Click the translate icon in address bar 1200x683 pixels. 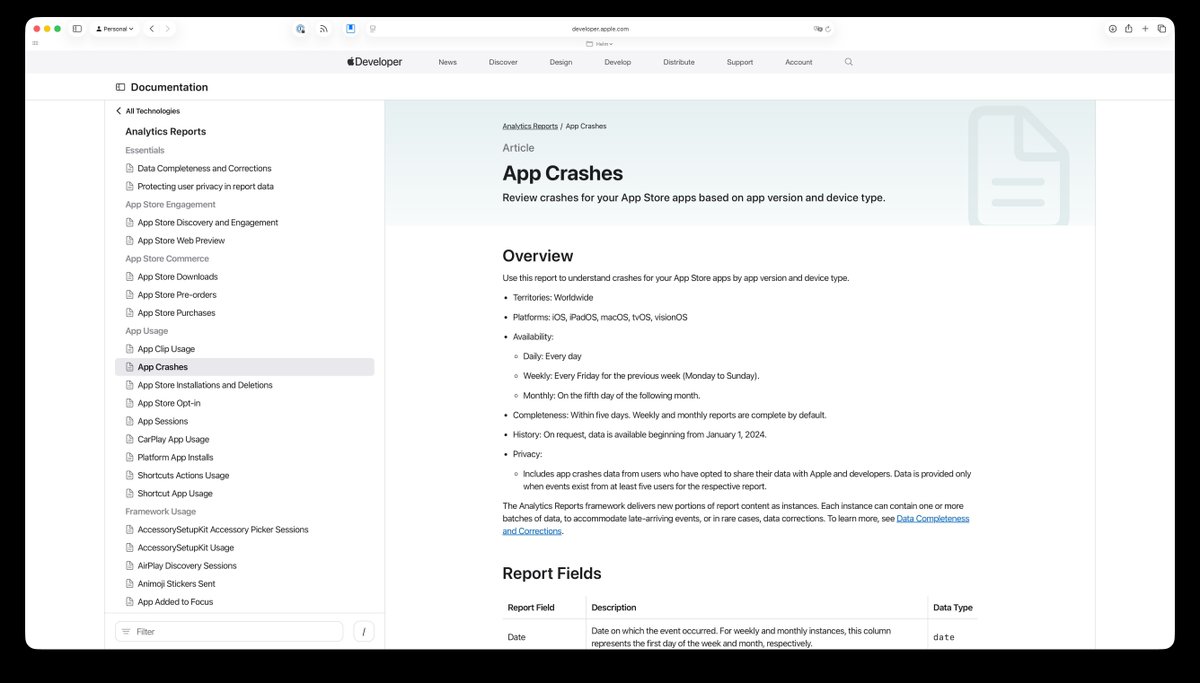[818, 29]
